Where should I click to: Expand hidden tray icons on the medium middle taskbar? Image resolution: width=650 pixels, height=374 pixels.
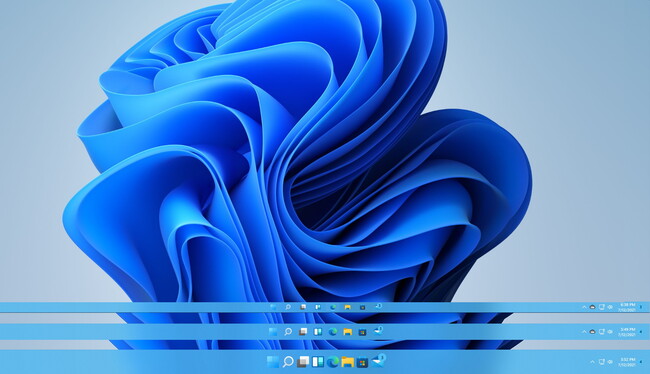(x=584, y=332)
